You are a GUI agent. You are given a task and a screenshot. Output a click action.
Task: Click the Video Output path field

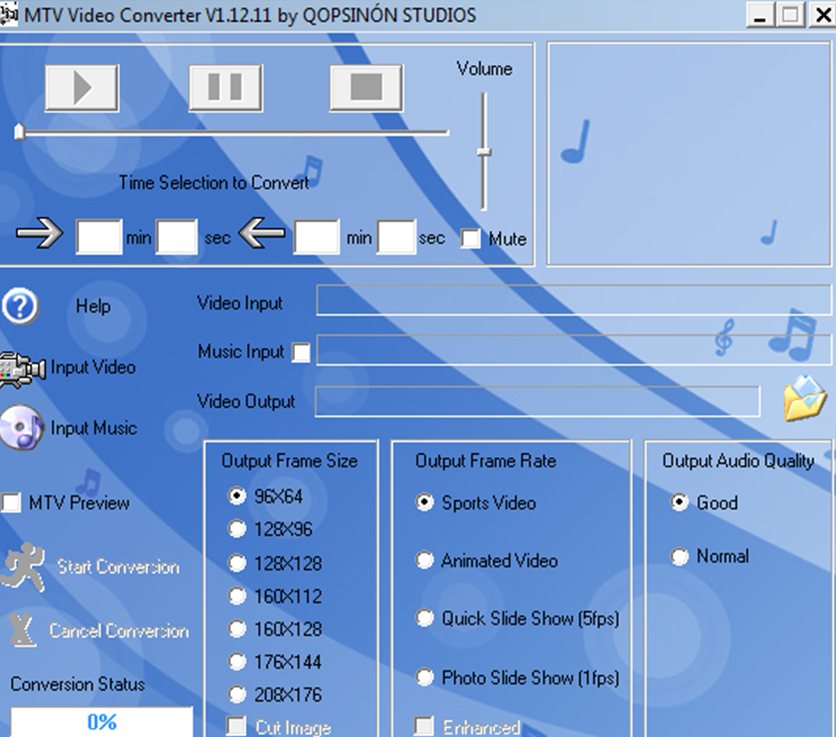coord(537,401)
